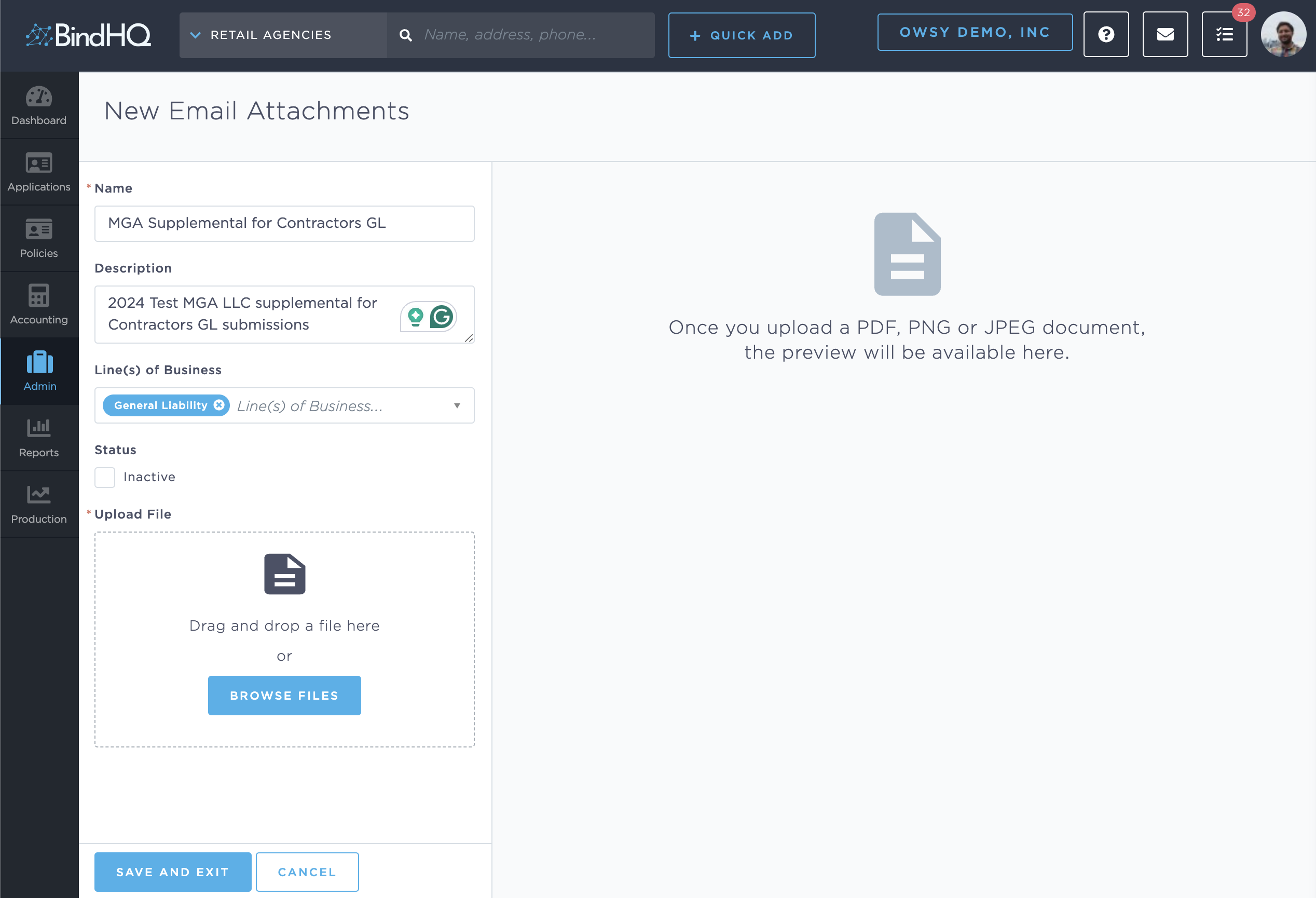Screen dimensions: 1316x898
Task: Remove the General Liability tag
Action: pos(219,405)
